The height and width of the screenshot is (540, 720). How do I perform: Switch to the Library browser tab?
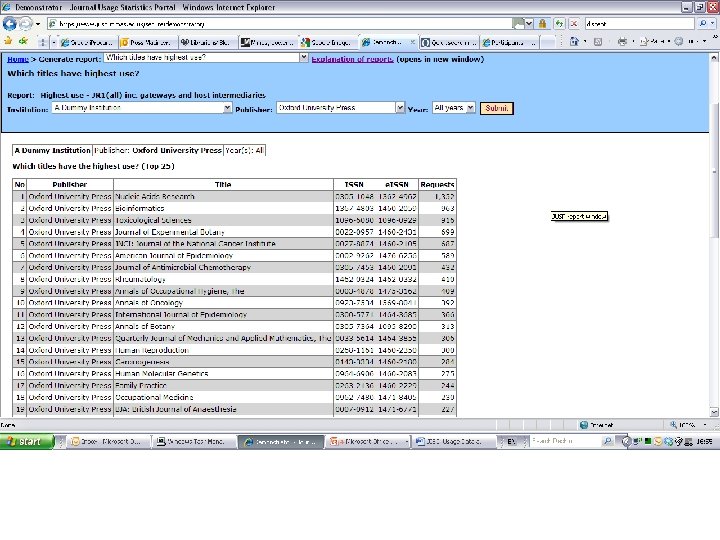[x=207, y=42]
